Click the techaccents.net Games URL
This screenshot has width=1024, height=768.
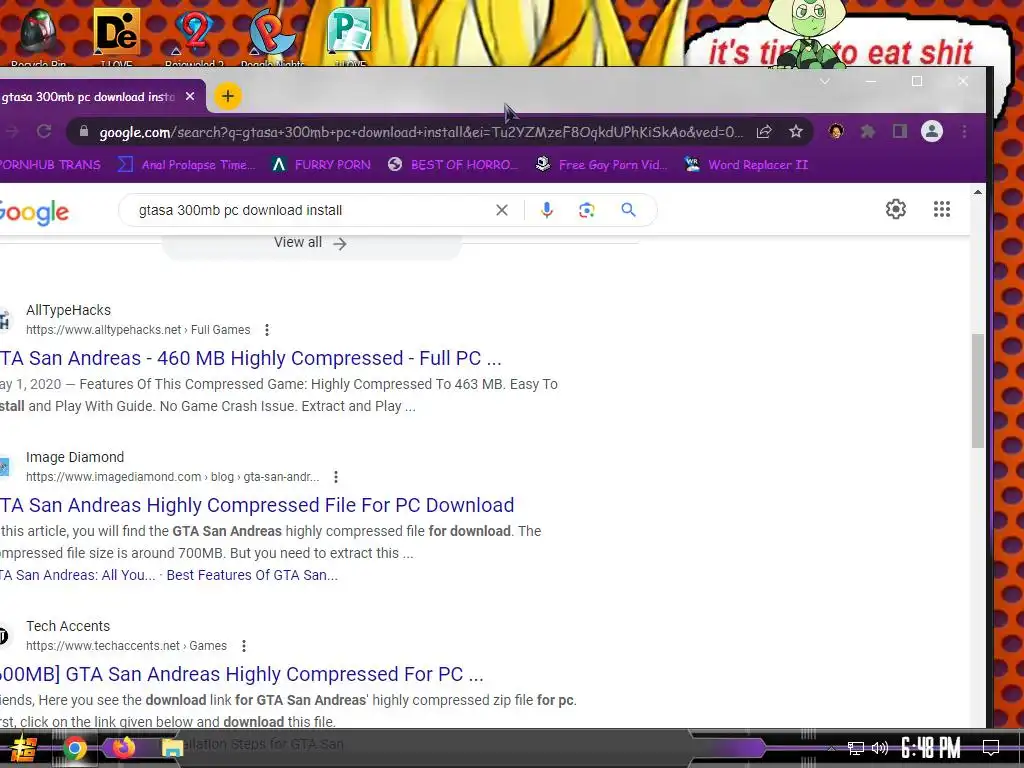pos(127,646)
